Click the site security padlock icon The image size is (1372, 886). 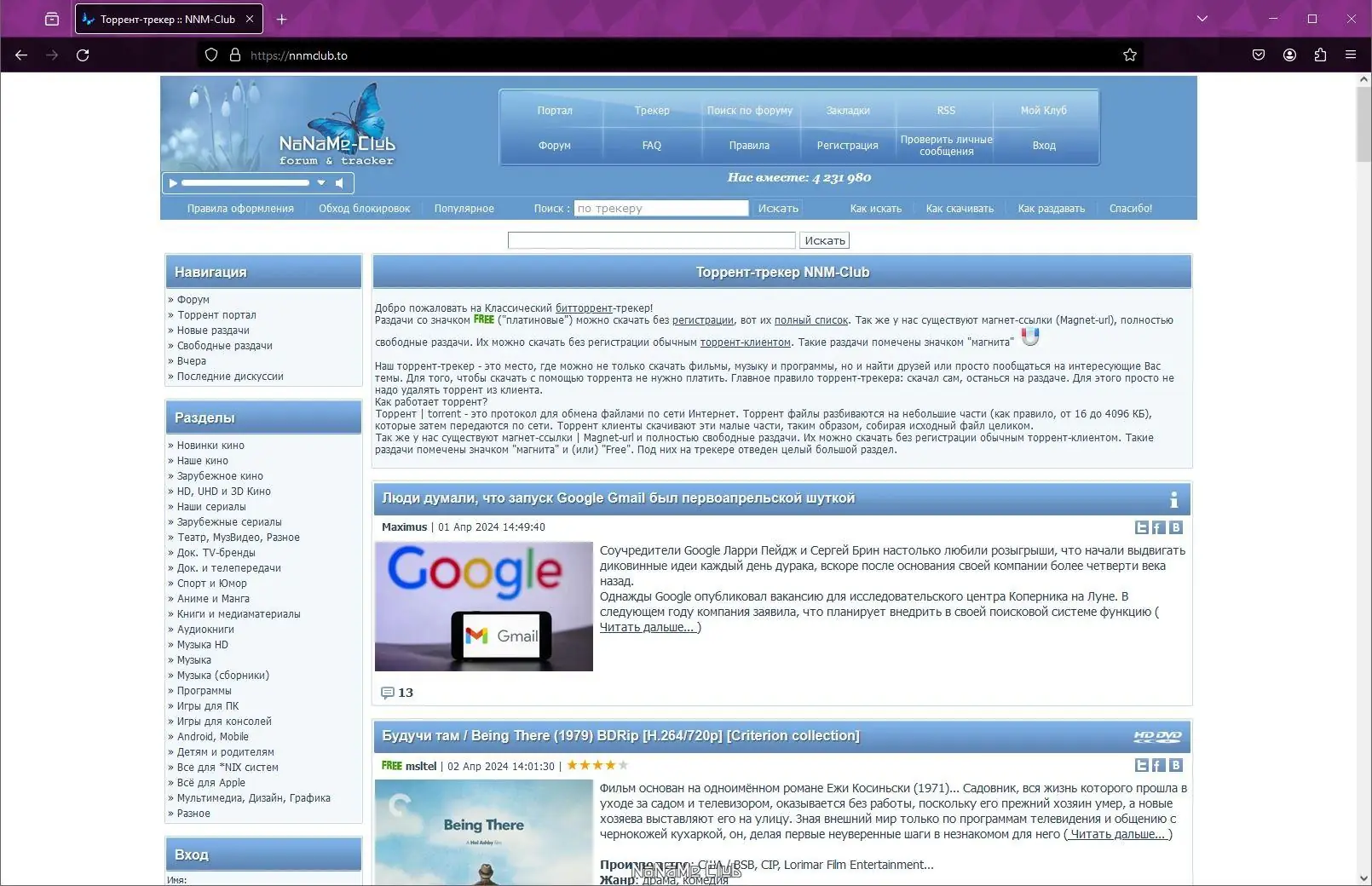tap(235, 55)
